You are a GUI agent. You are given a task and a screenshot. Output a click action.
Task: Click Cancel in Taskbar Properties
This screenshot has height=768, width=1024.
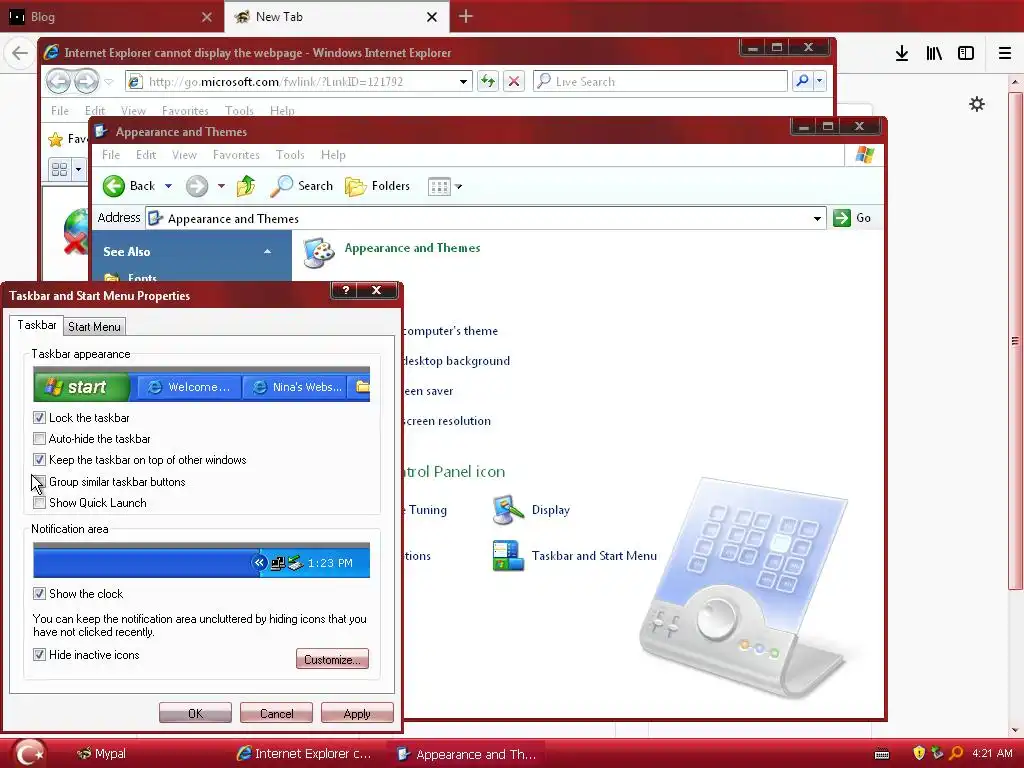click(x=276, y=713)
